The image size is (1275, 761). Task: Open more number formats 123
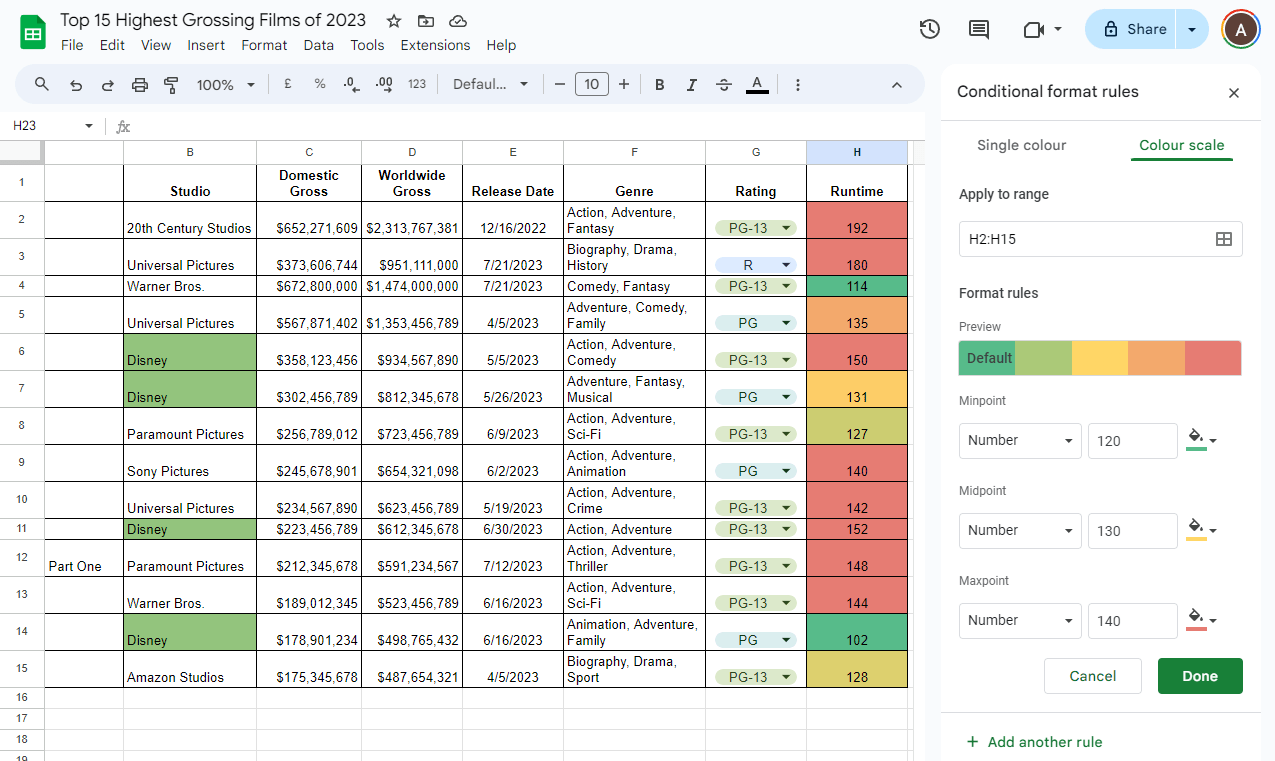tap(417, 85)
